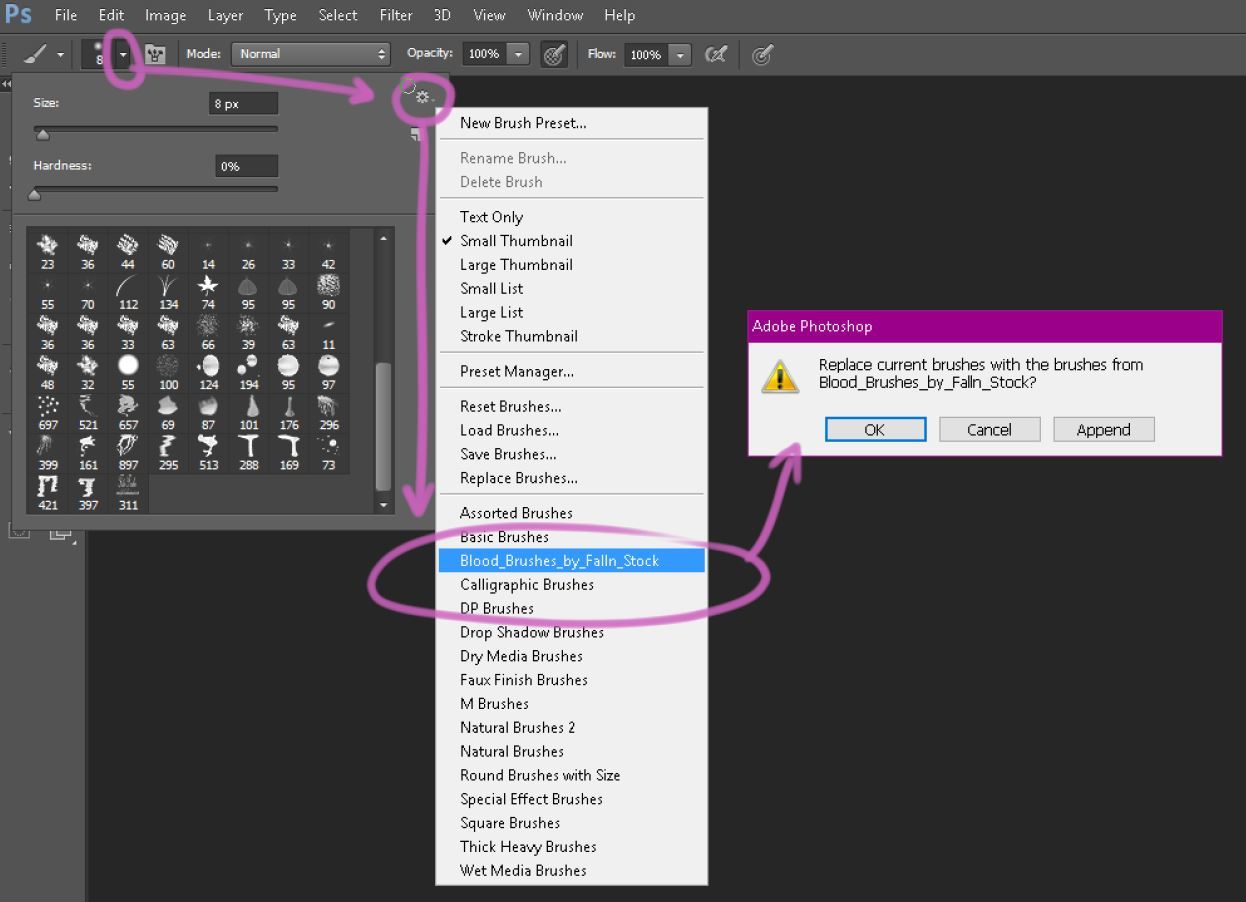Select the grass brush sized 134
Viewport: 1246px width, 902px height.
(x=168, y=291)
